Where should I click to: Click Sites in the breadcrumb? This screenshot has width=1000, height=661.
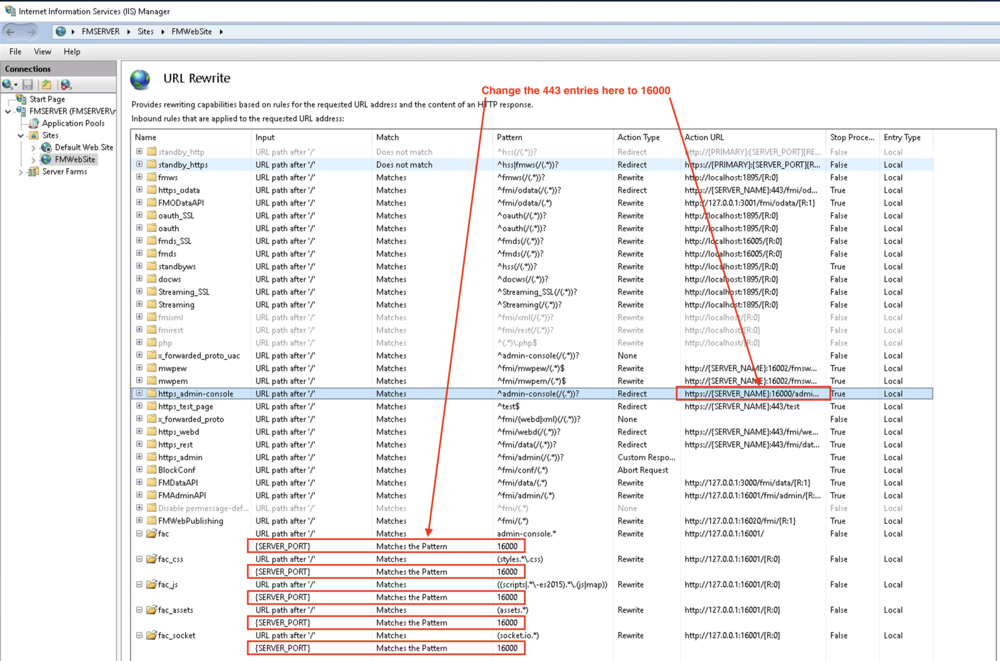[145, 31]
